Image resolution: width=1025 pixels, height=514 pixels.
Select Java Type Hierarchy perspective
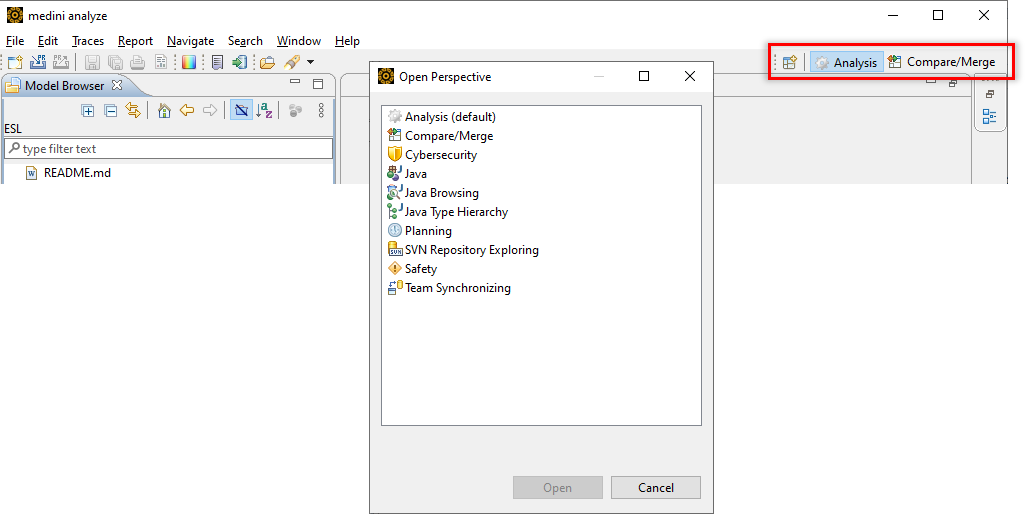tap(448, 211)
